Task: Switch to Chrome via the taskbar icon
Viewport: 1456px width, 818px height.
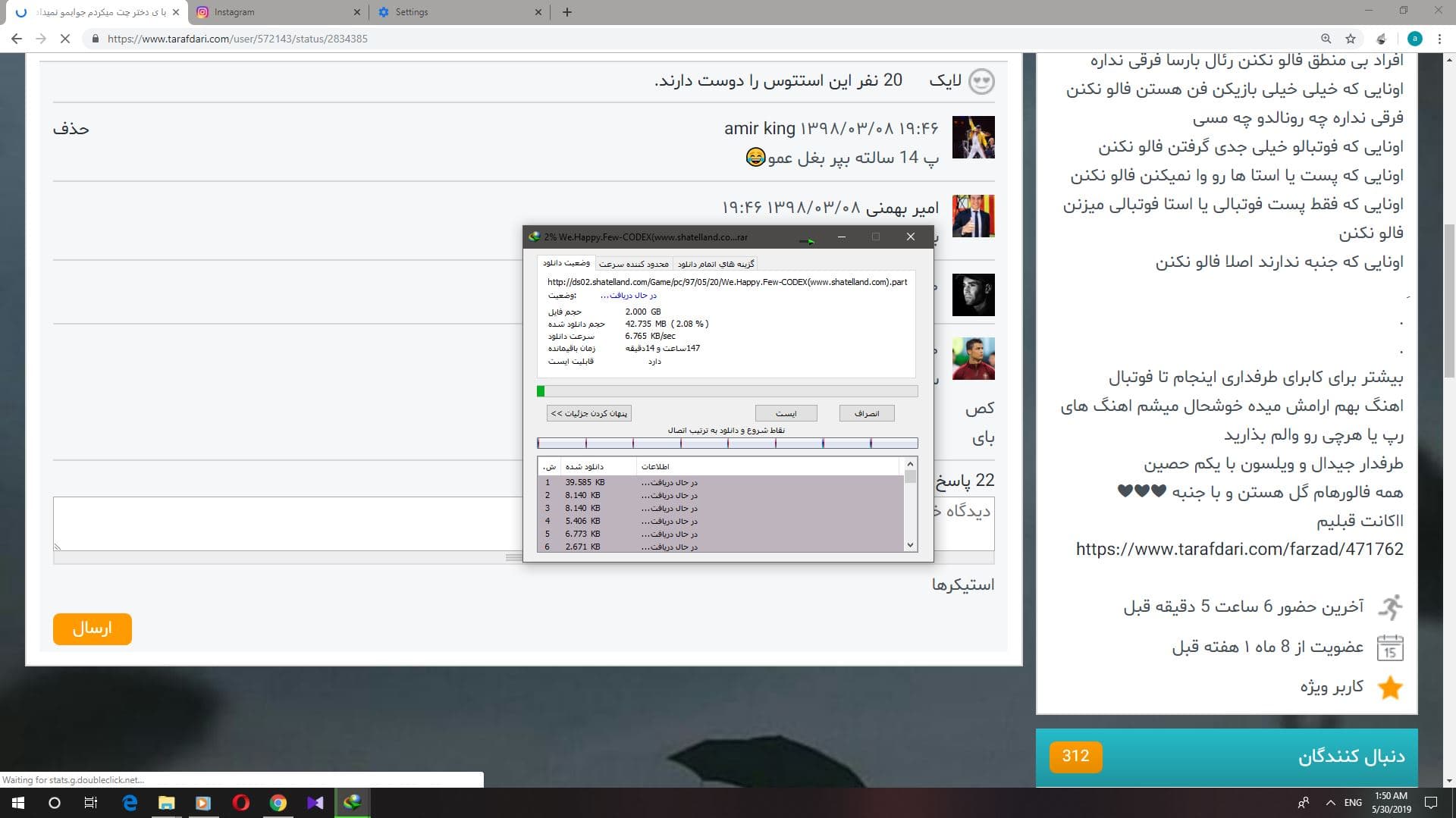Action: click(278, 803)
